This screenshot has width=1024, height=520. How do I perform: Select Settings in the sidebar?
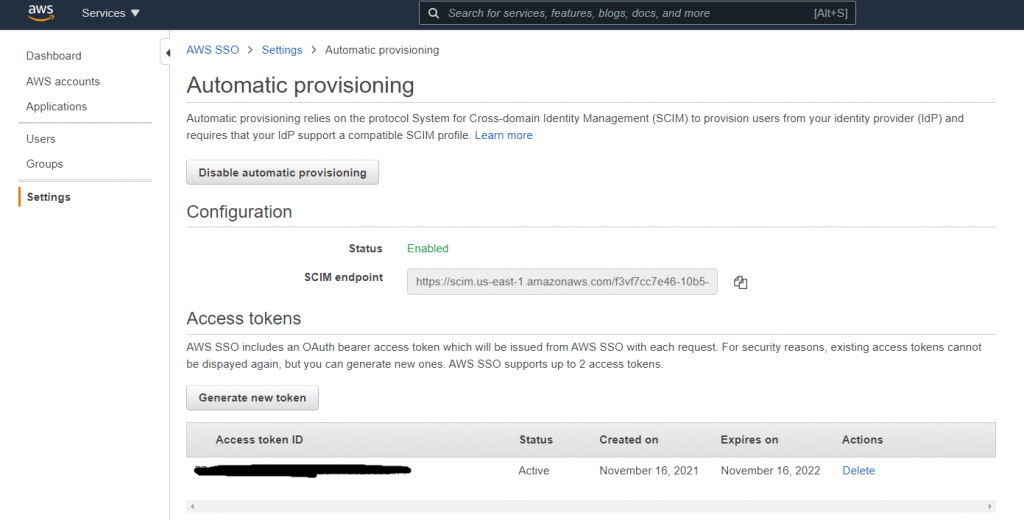point(48,197)
